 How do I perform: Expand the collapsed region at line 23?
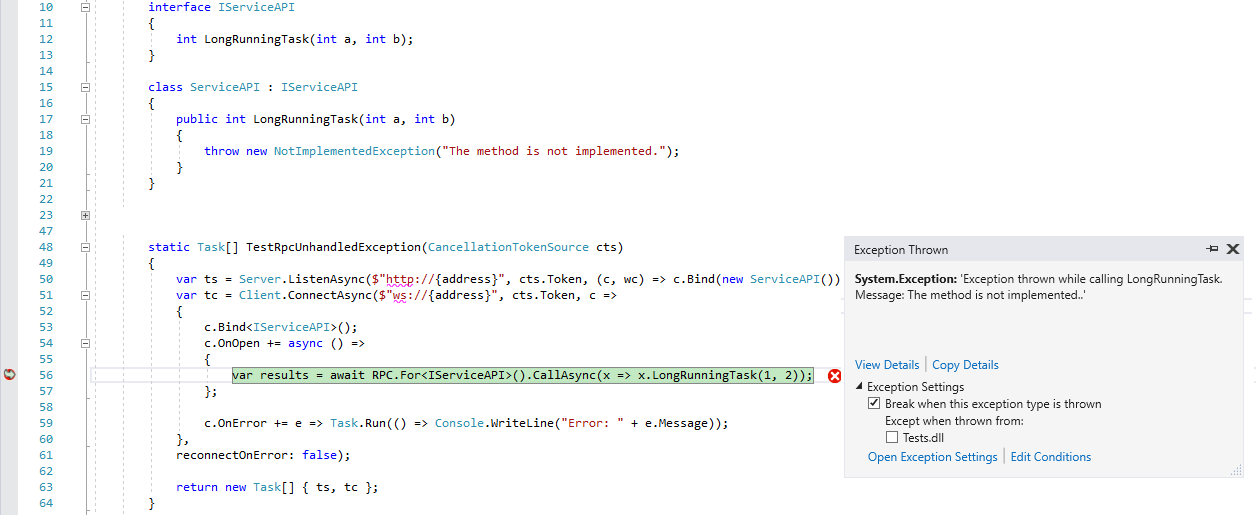pyautogui.click(x=85, y=215)
